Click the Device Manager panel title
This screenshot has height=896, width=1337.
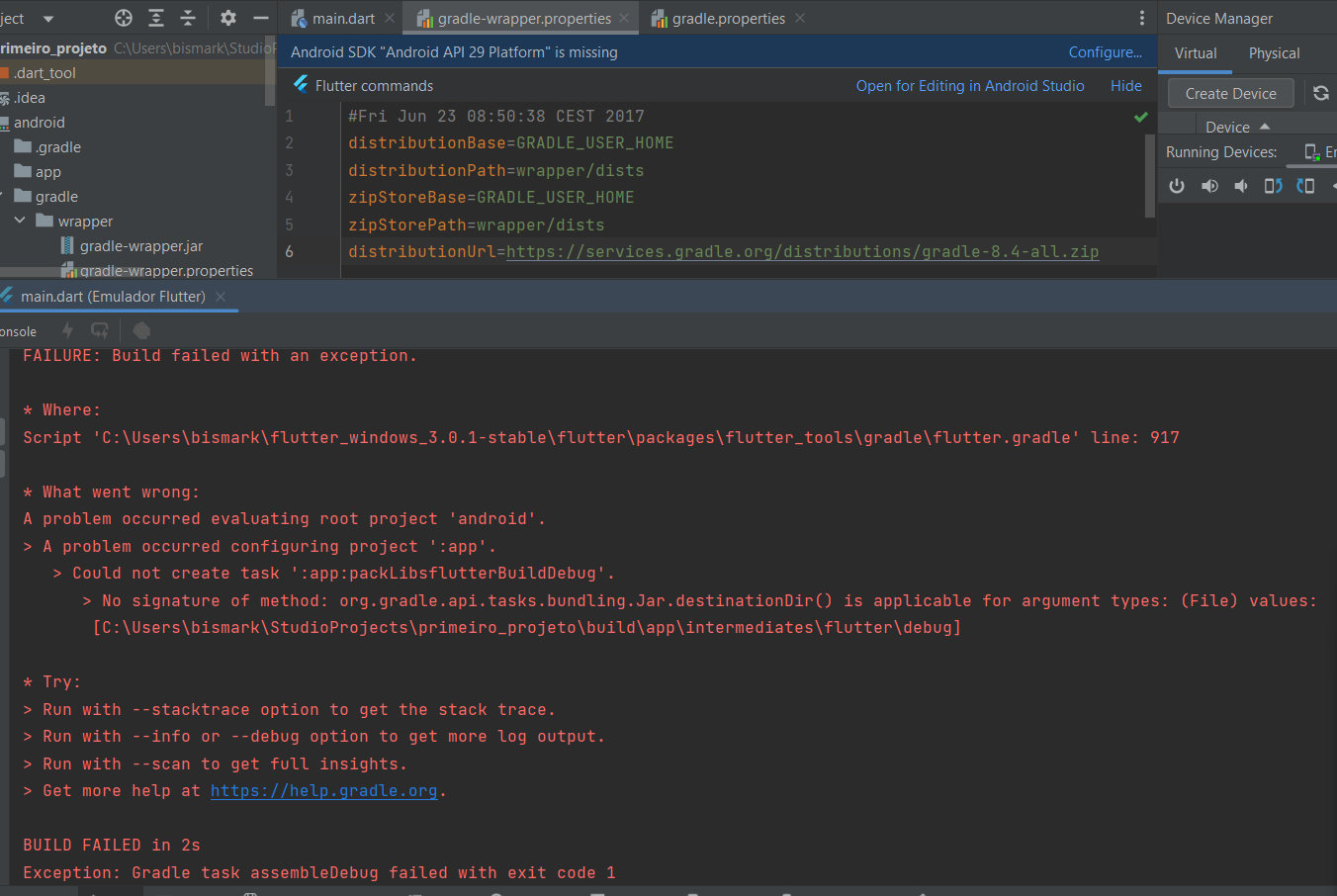tap(1219, 18)
